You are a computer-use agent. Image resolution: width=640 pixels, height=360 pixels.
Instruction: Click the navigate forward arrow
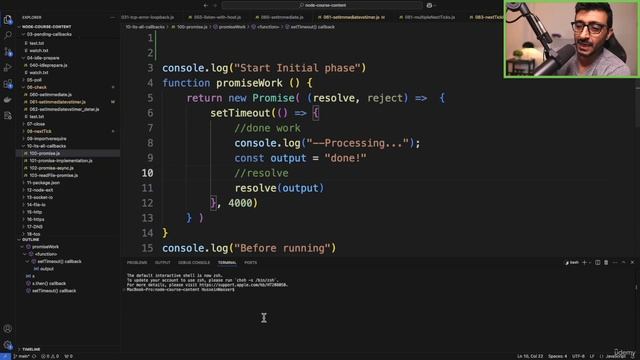[215, 5]
